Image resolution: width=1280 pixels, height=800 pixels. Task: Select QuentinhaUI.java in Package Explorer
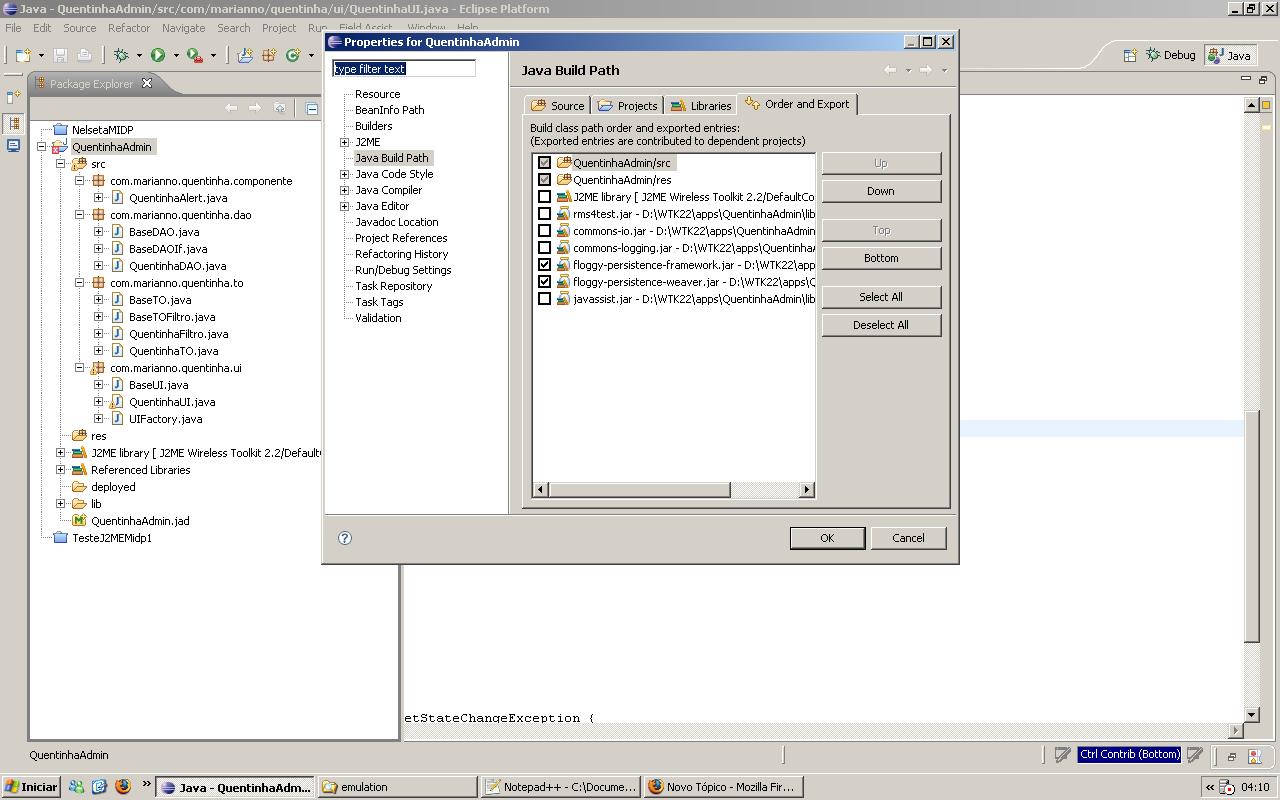pos(171,402)
